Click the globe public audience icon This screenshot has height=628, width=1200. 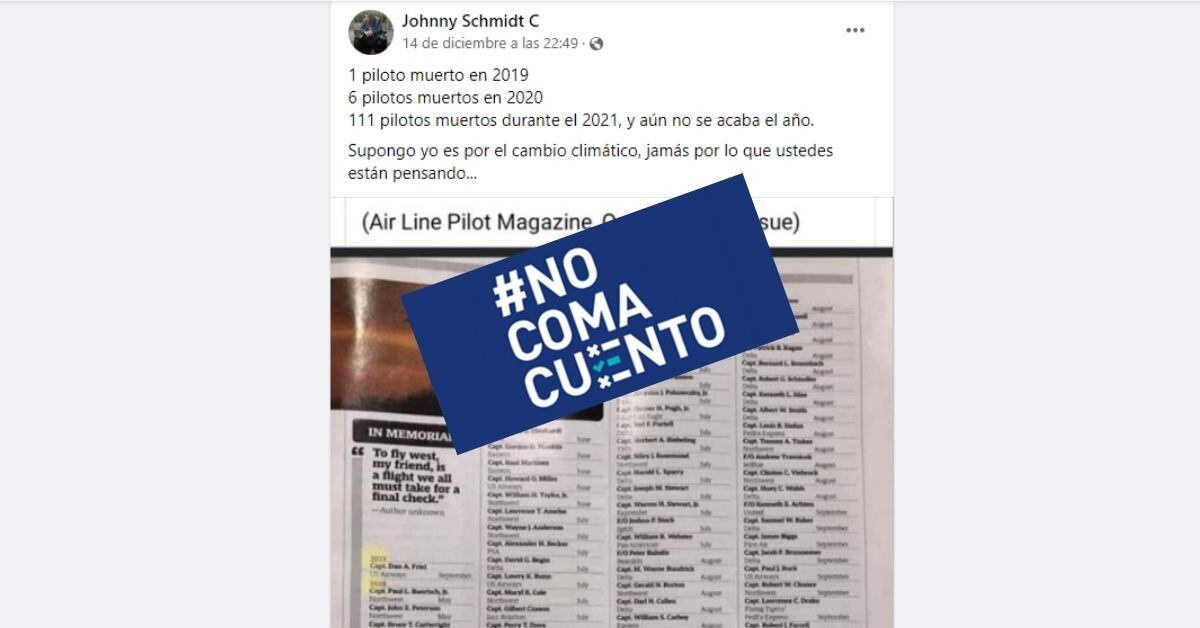[x=597, y=43]
